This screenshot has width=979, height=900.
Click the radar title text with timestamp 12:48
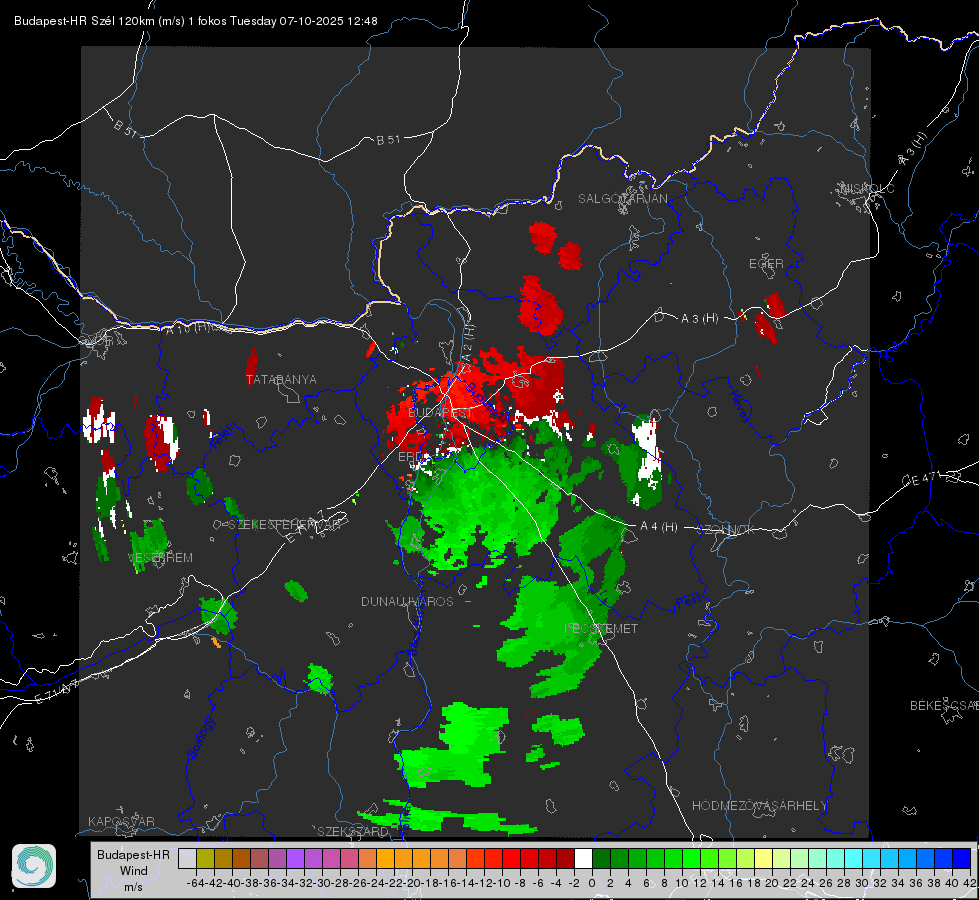tap(195, 21)
